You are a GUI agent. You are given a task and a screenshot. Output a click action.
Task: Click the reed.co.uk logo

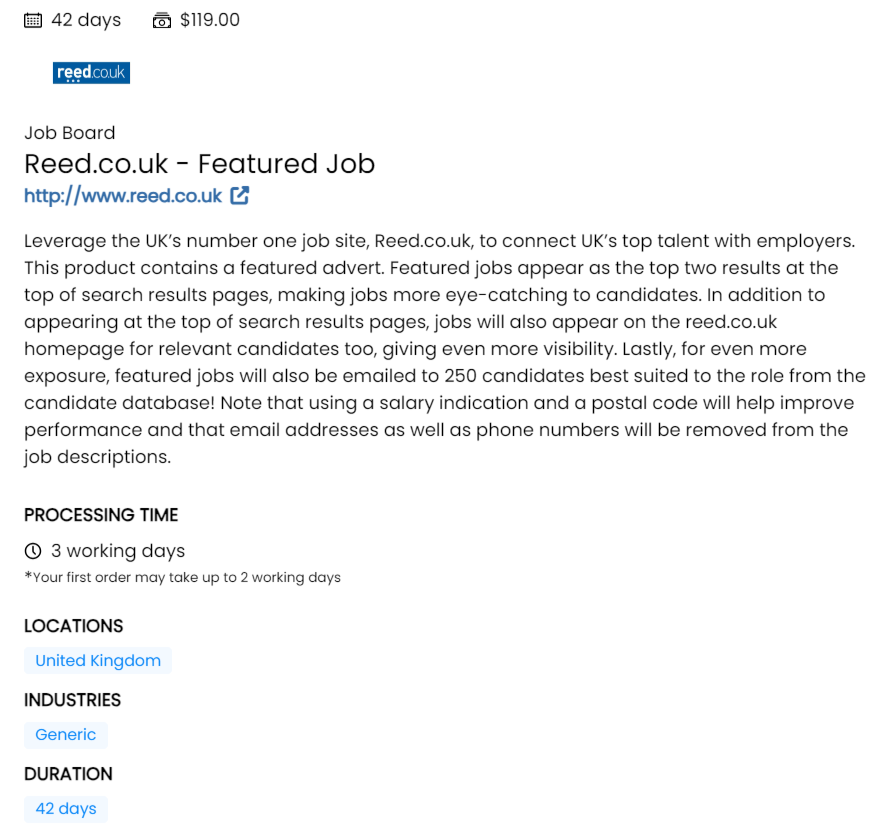pos(91,73)
